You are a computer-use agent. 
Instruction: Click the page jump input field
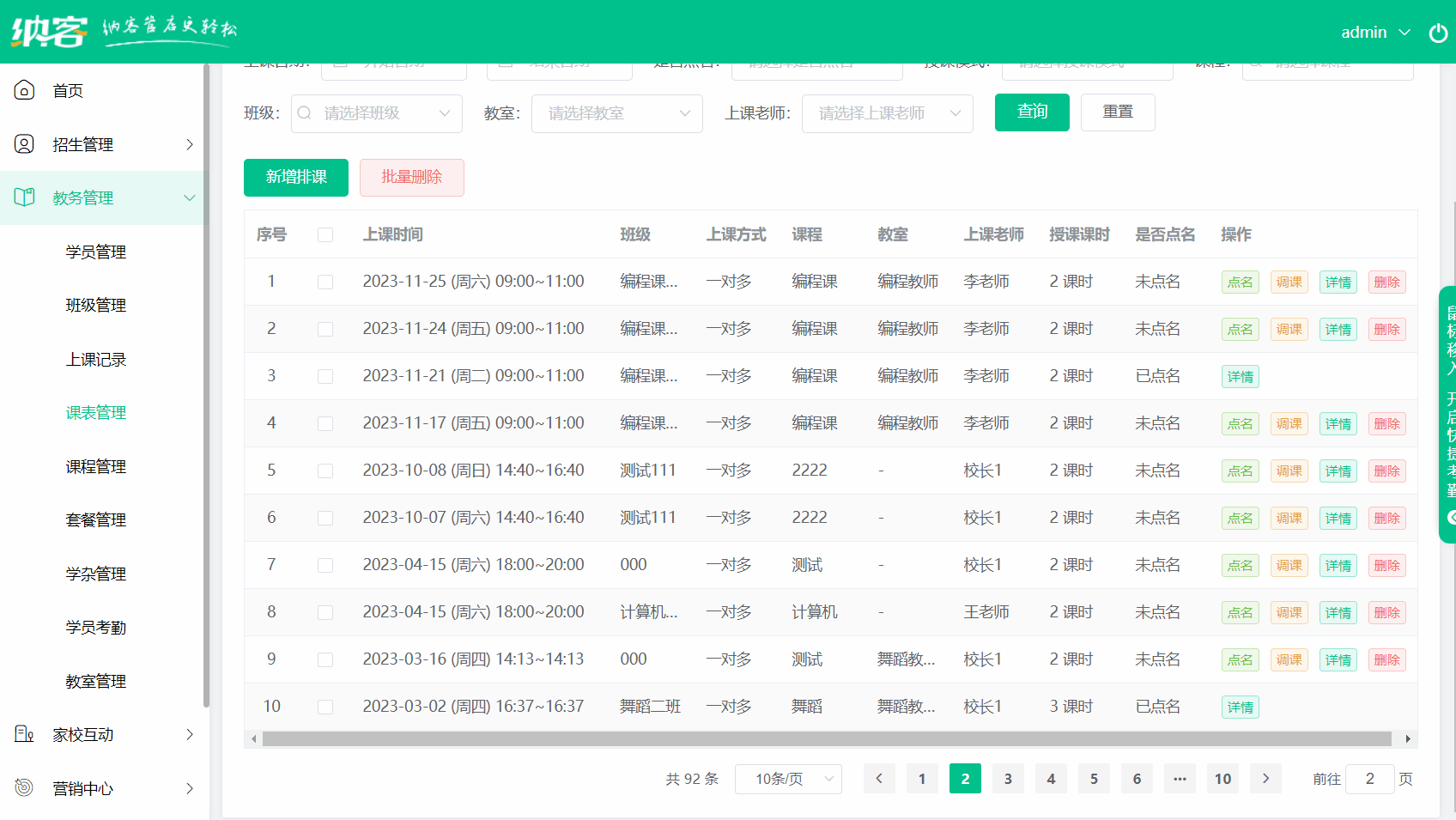click(x=1369, y=779)
